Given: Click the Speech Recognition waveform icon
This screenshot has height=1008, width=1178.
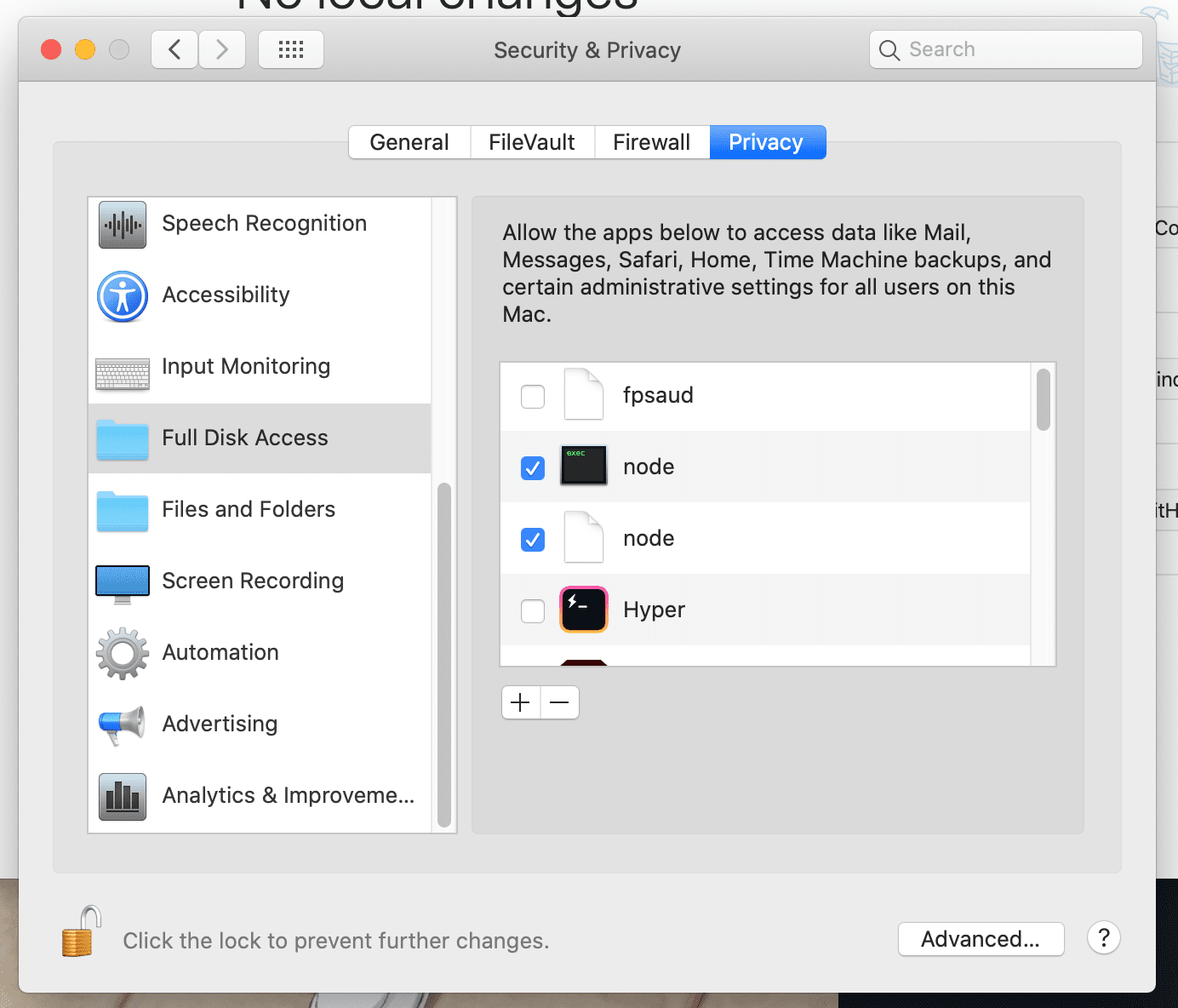Looking at the screenshot, I should [x=123, y=225].
